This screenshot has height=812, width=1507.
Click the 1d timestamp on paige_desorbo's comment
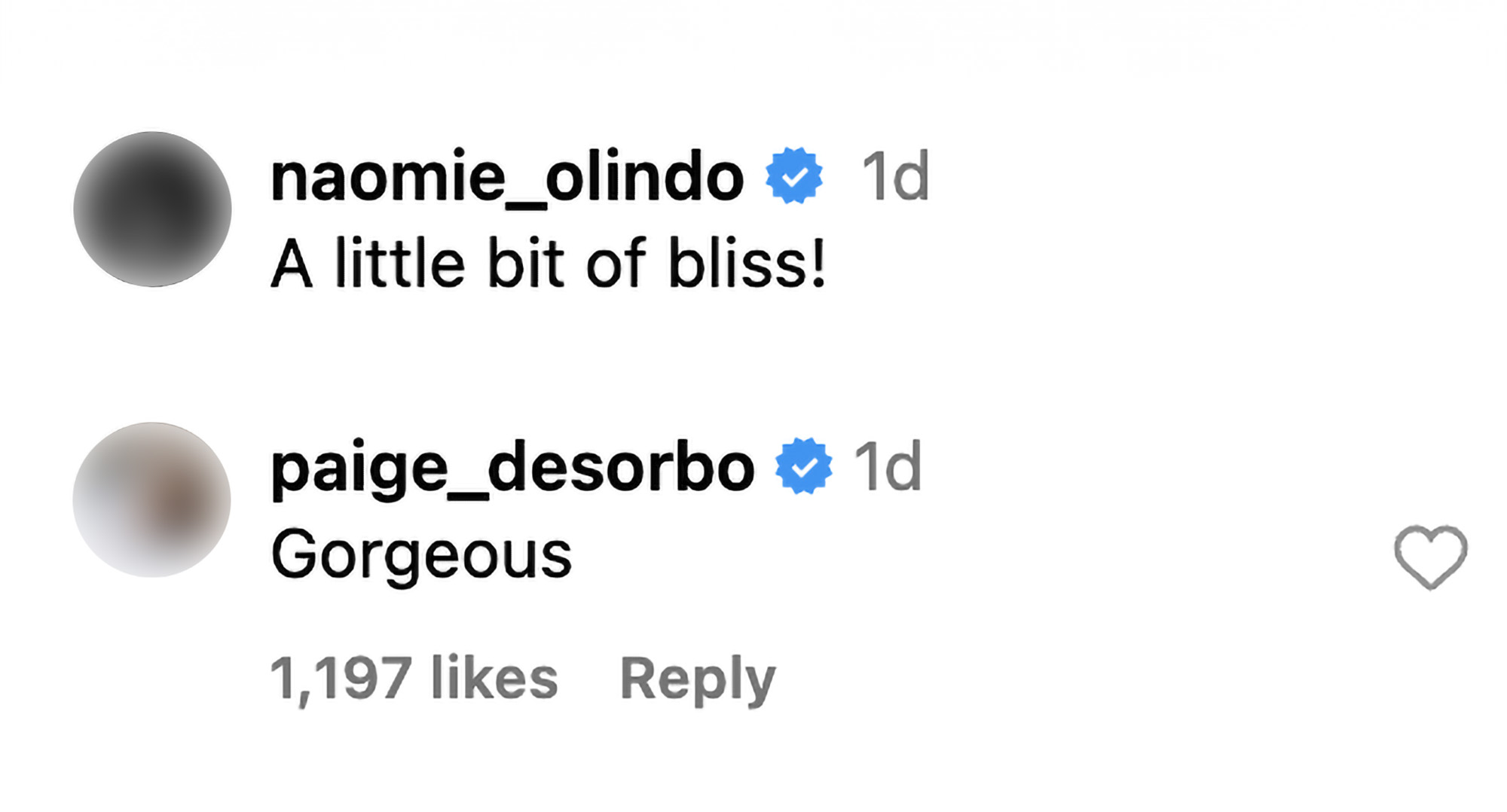coord(887,467)
